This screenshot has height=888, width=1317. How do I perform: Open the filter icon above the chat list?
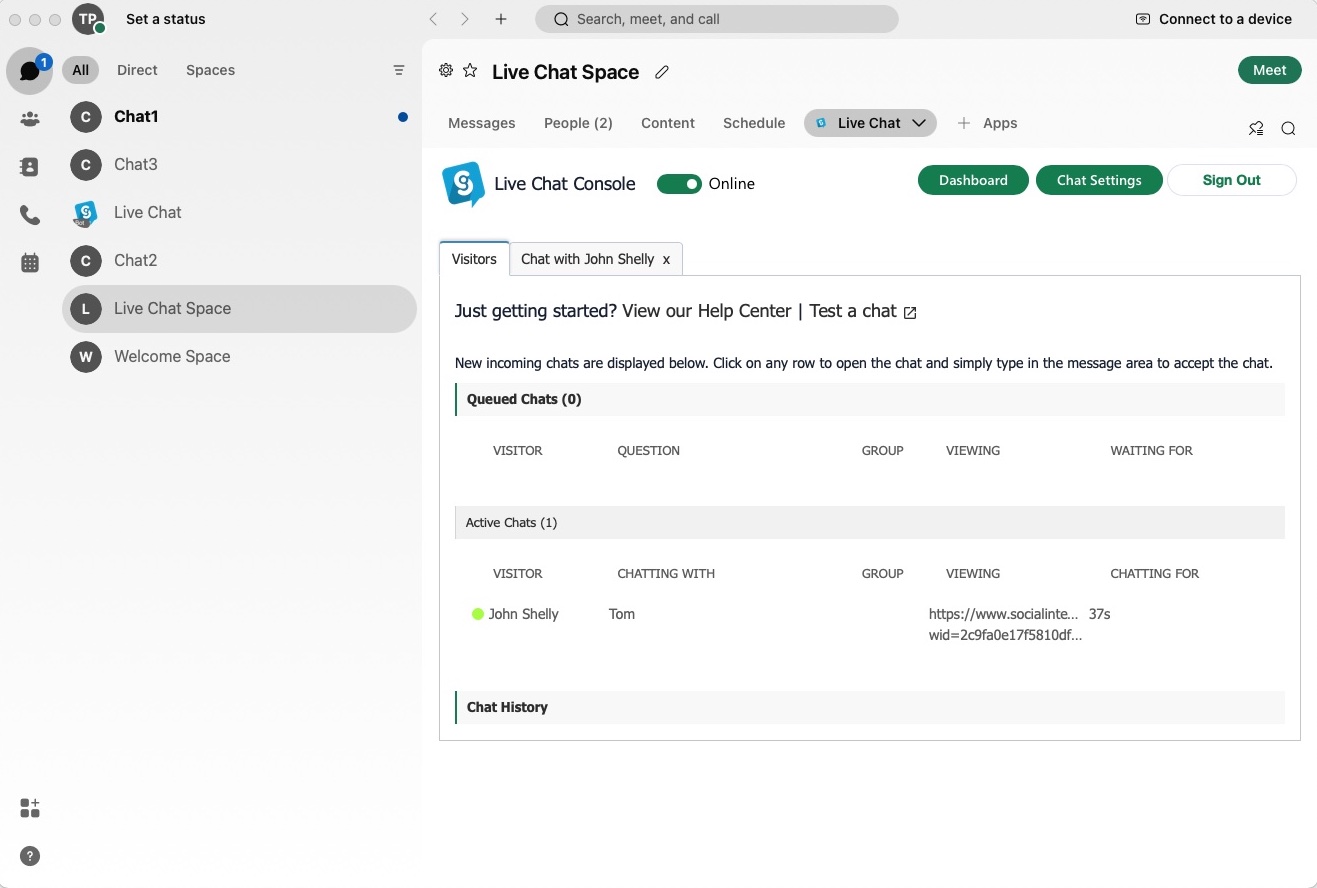click(399, 70)
